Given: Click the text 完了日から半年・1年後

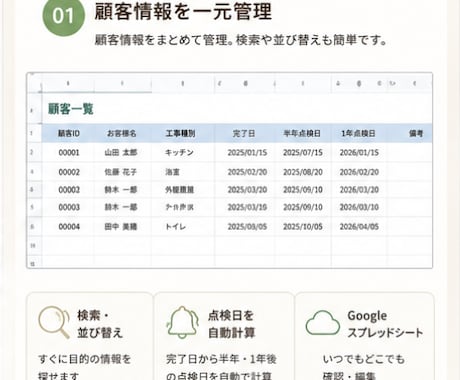Looking at the screenshot, I should pyautogui.click(x=221, y=359).
